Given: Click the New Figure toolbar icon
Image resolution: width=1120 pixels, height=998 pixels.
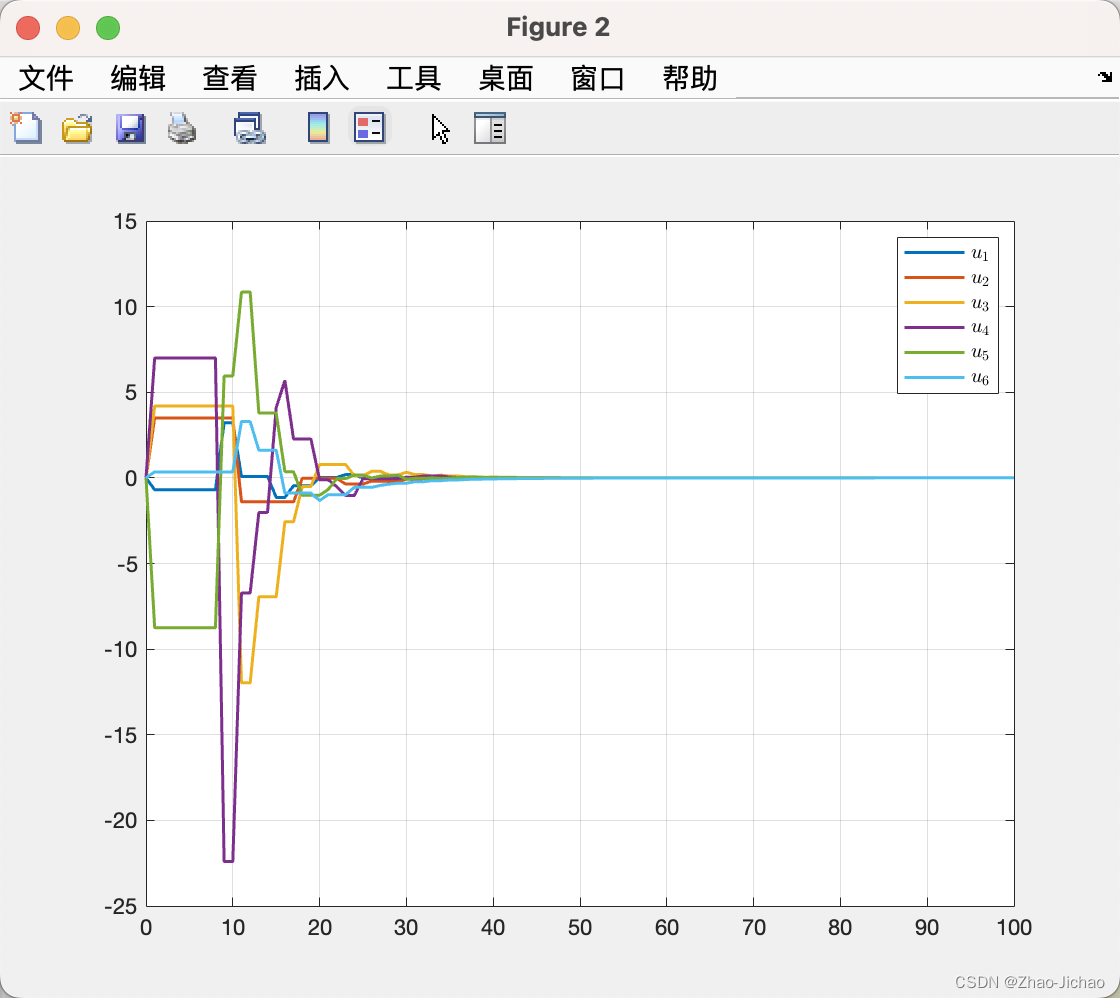Looking at the screenshot, I should (26, 129).
